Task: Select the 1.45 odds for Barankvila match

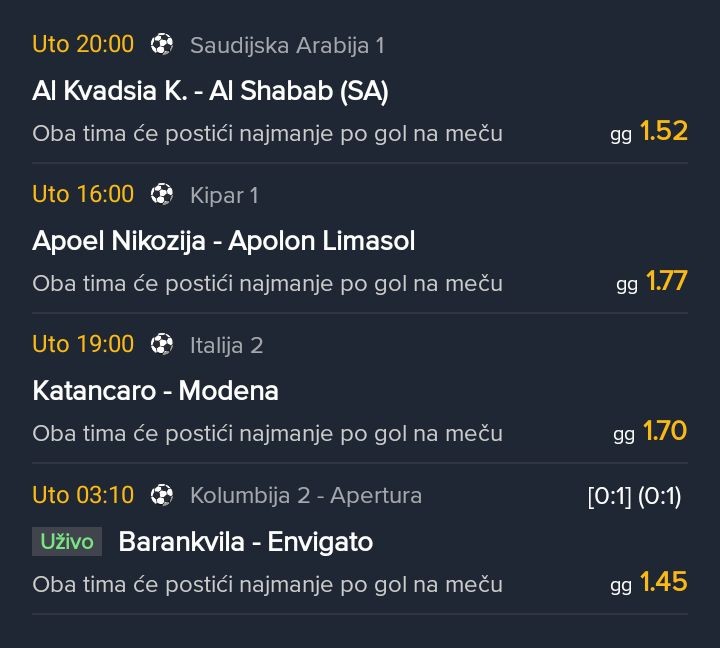Action: [663, 581]
